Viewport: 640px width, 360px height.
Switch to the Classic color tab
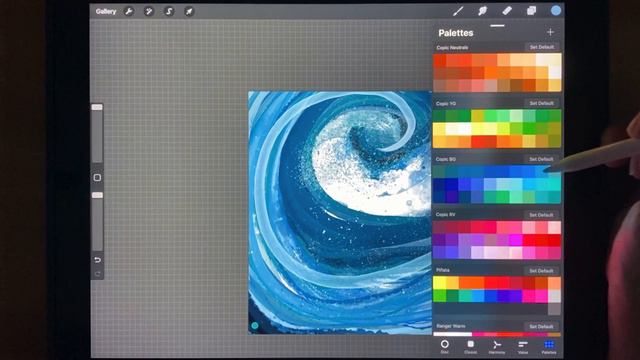pos(470,346)
